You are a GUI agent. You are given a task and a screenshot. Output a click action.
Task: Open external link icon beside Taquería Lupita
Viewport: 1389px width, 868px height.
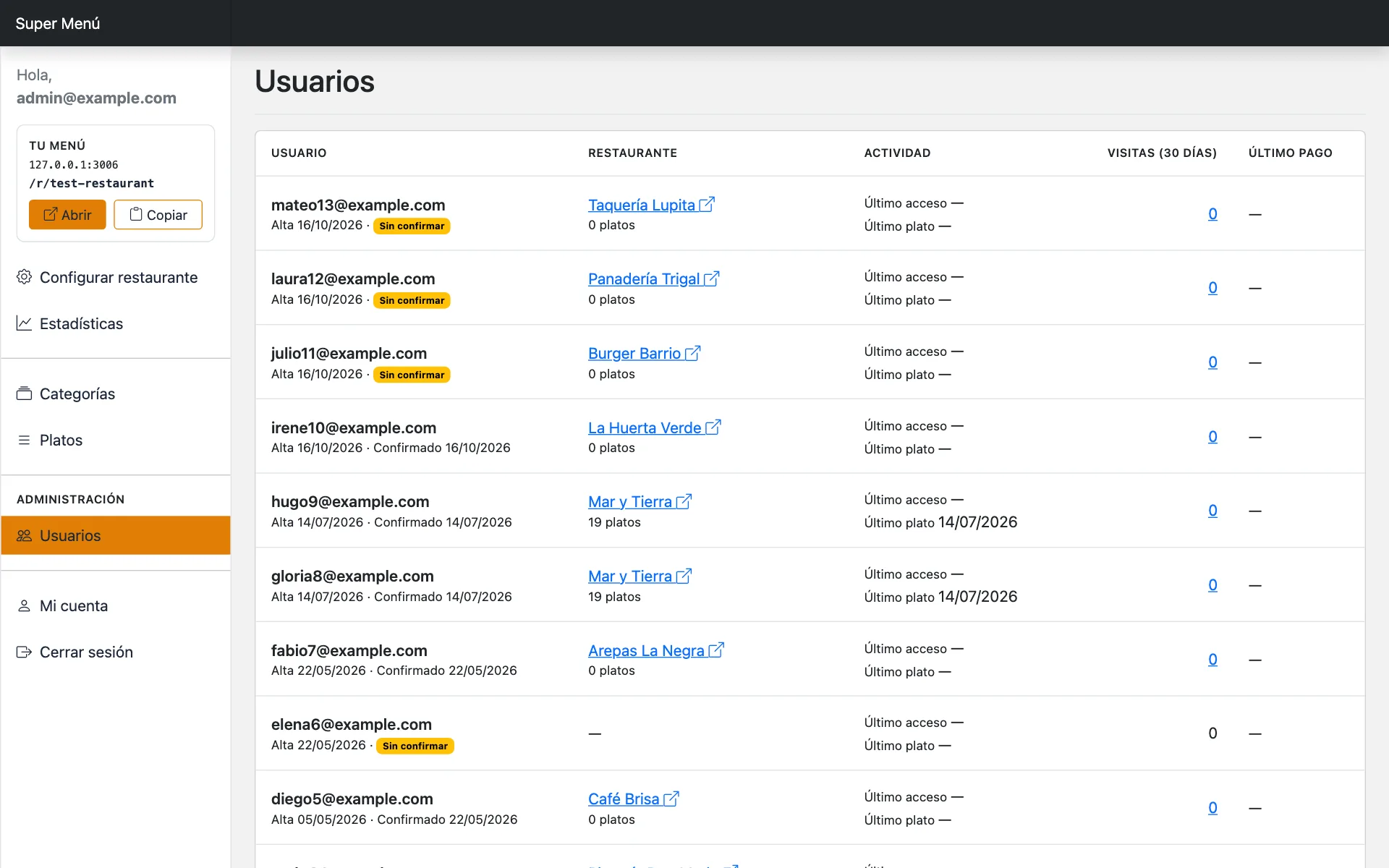[707, 205]
